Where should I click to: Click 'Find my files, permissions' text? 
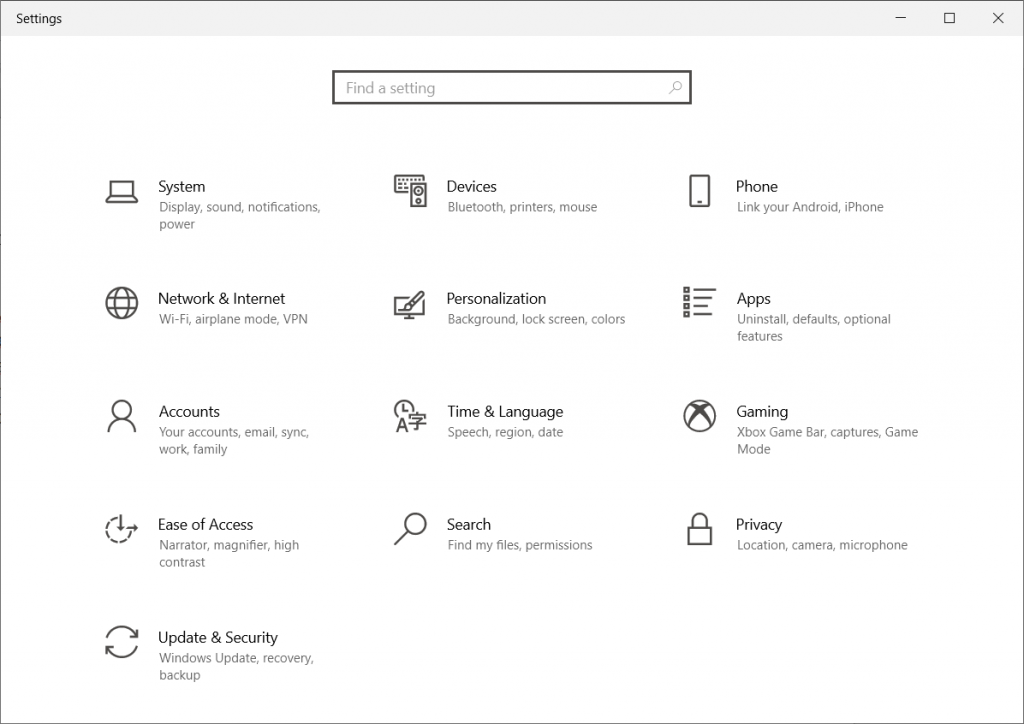[520, 545]
